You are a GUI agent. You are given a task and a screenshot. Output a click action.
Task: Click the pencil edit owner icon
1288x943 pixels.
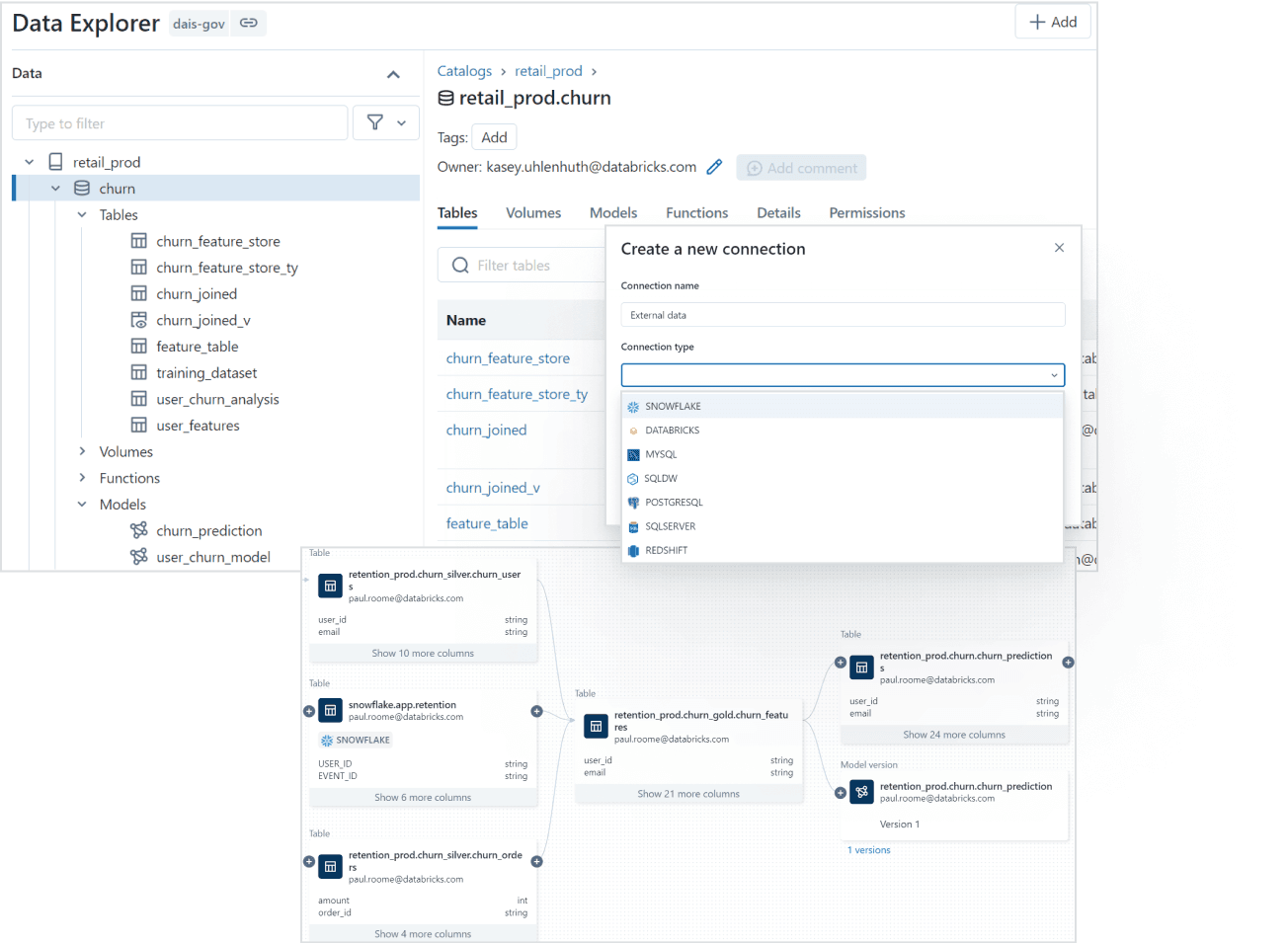click(714, 167)
